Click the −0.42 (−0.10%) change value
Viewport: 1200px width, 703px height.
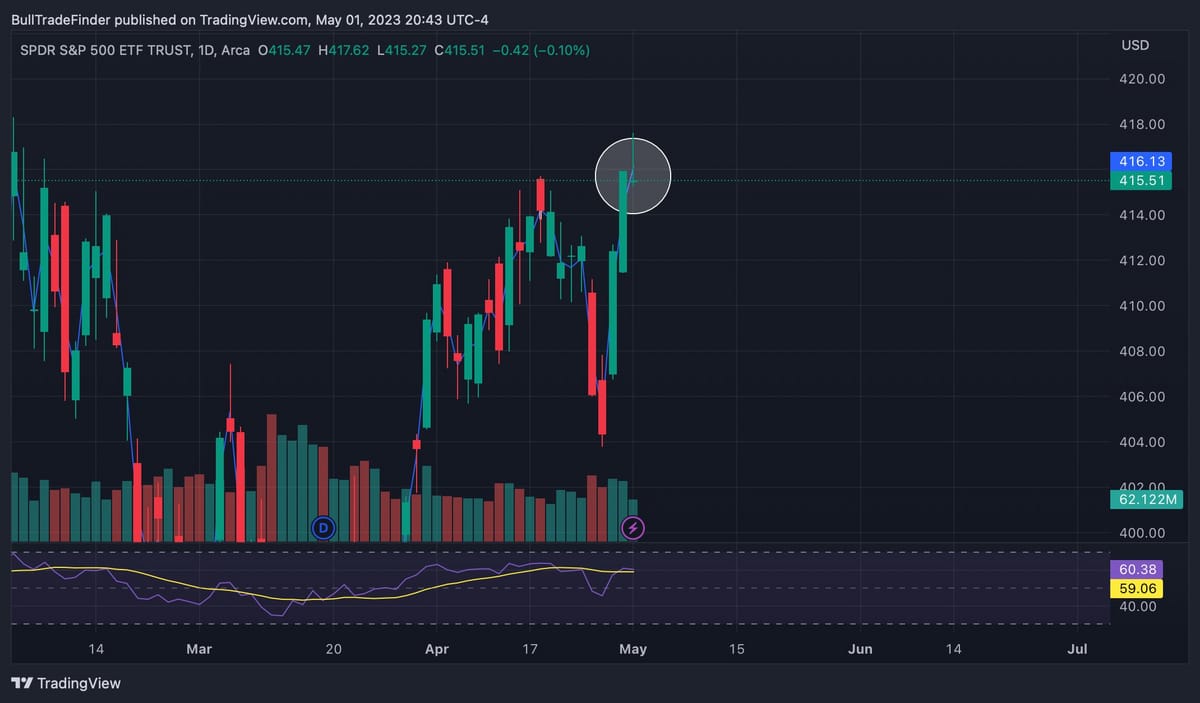(x=542, y=50)
